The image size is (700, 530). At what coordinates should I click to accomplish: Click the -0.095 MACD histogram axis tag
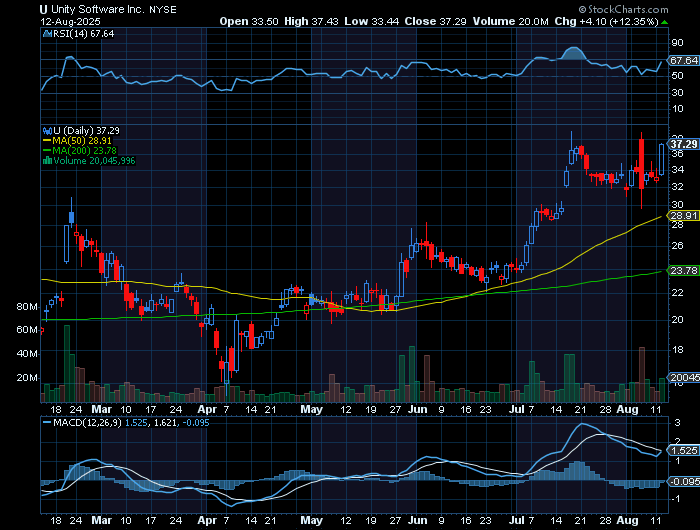[683, 481]
